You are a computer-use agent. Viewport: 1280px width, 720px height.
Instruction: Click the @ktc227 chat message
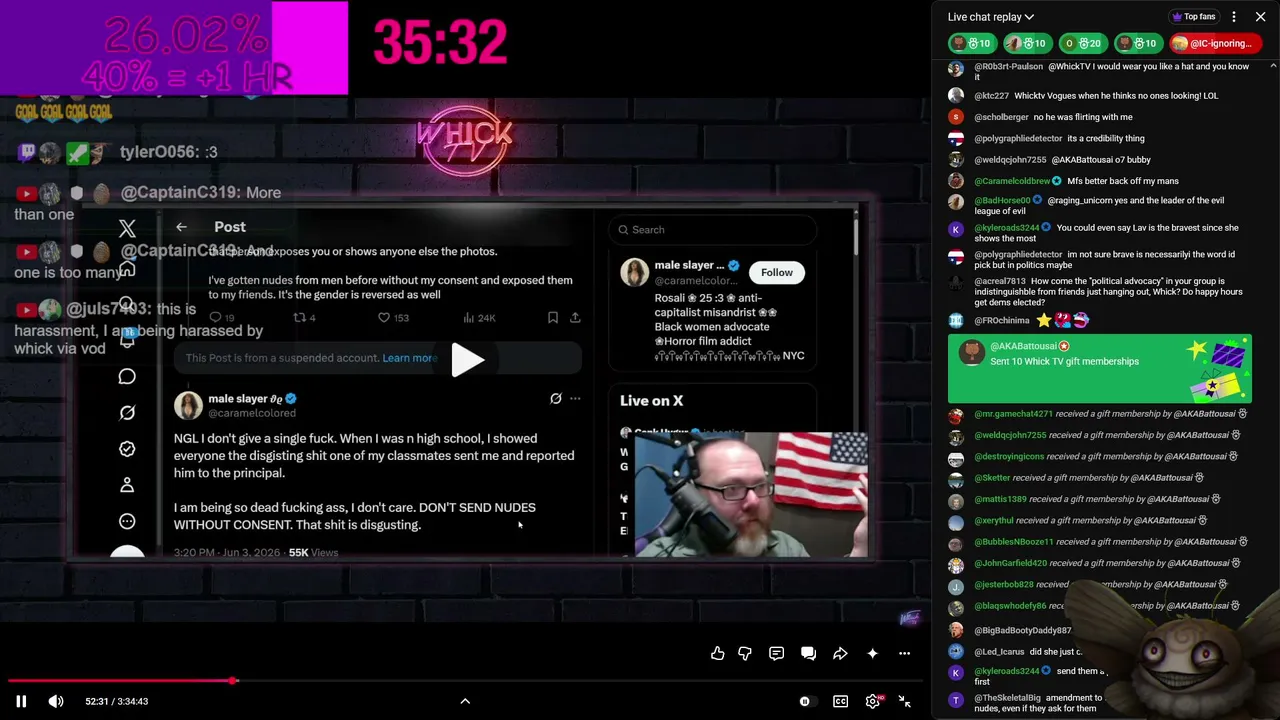(1100, 96)
